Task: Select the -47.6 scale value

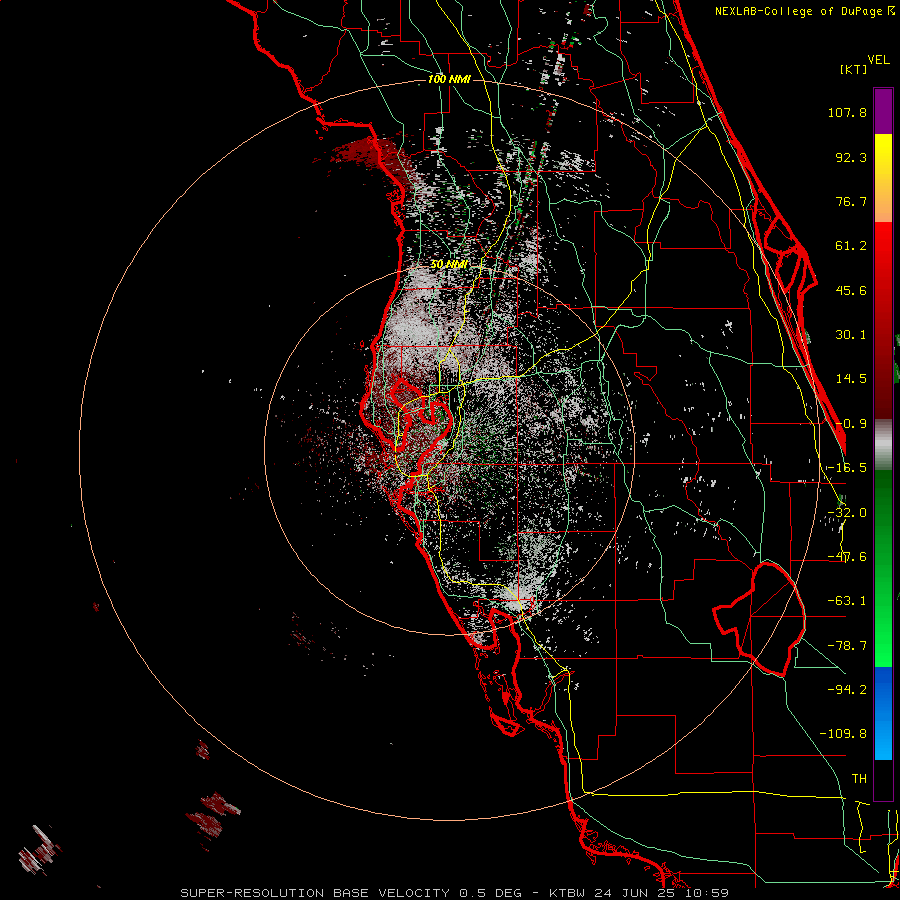Action: (x=847, y=557)
